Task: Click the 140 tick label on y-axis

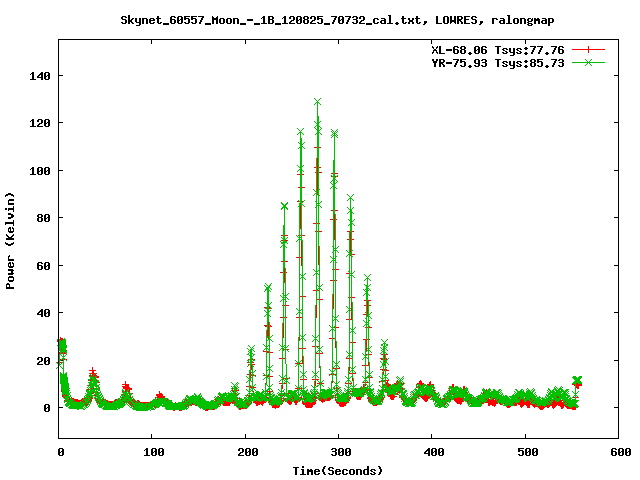Action: (x=38, y=76)
